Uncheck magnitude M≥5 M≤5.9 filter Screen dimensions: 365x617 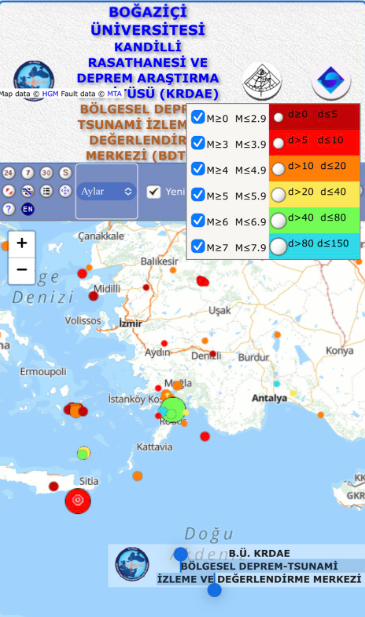click(x=198, y=195)
